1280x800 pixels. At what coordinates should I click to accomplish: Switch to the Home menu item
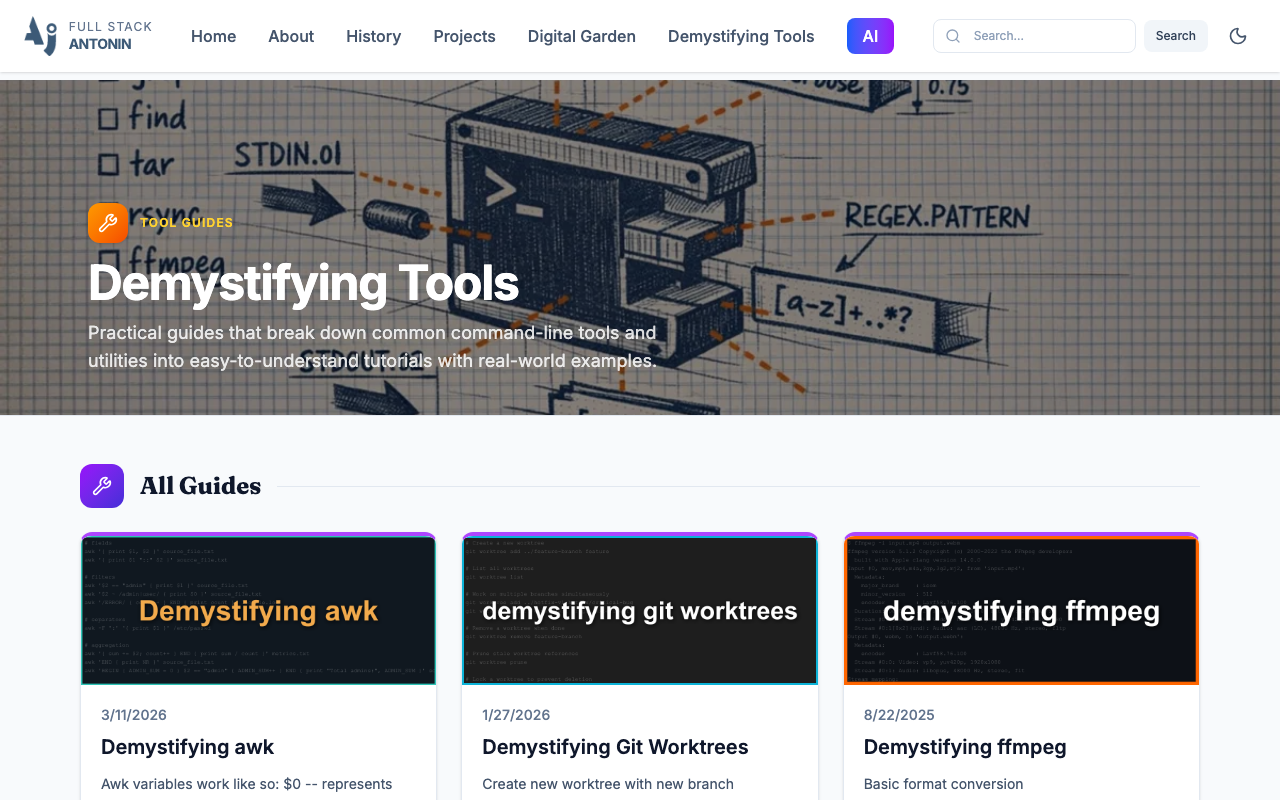coord(213,36)
